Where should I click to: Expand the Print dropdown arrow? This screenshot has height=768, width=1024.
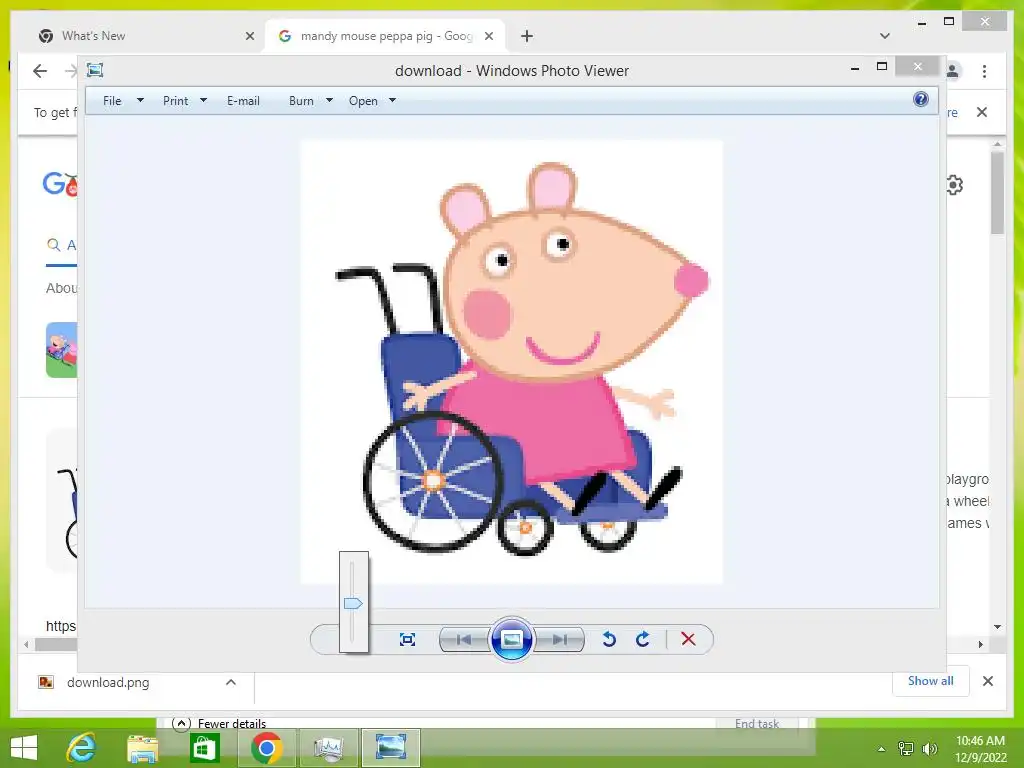coord(203,101)
